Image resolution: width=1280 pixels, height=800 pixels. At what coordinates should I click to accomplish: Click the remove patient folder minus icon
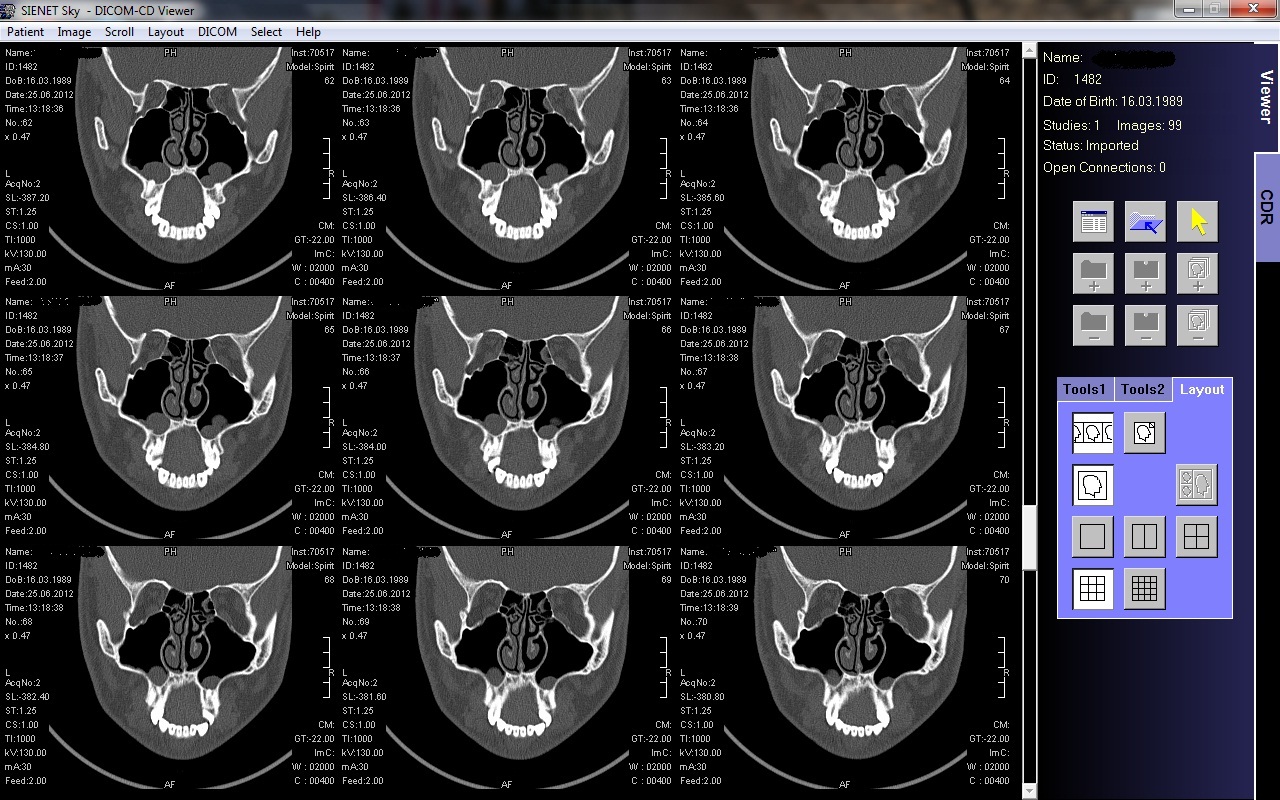click(x=1093, y=326)
